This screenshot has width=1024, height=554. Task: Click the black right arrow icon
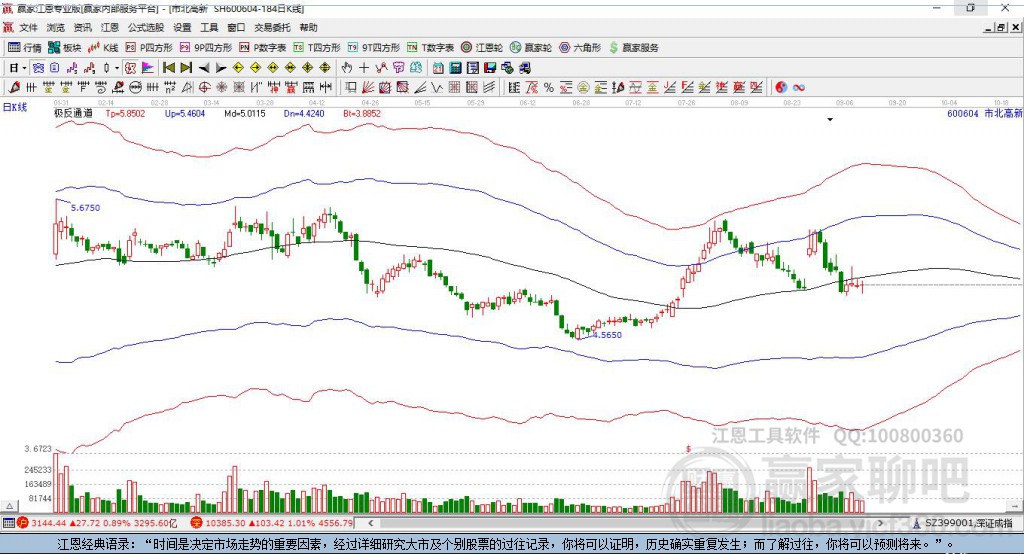(221, 68)
